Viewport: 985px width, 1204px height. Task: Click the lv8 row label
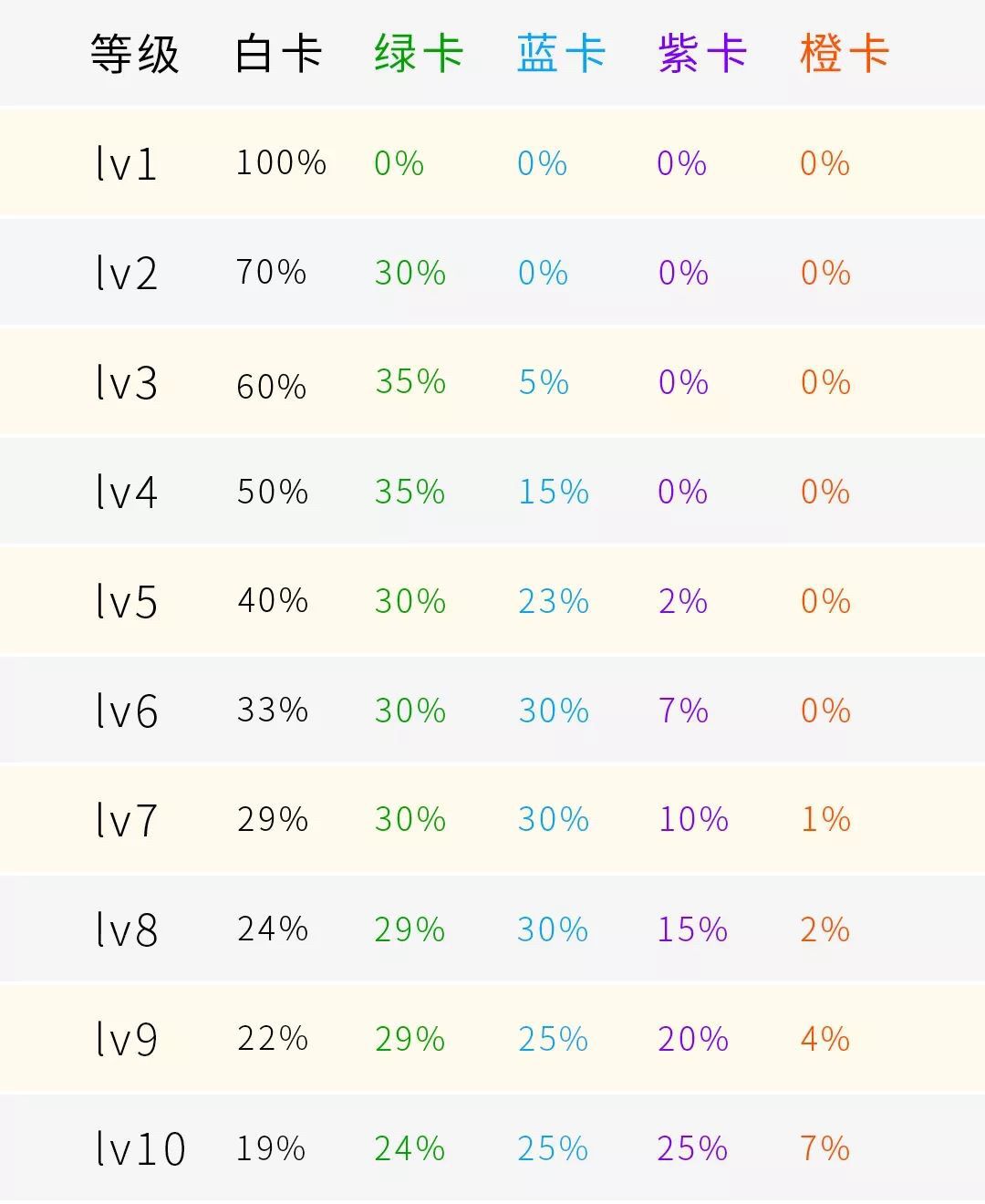[x=126, y=930]
